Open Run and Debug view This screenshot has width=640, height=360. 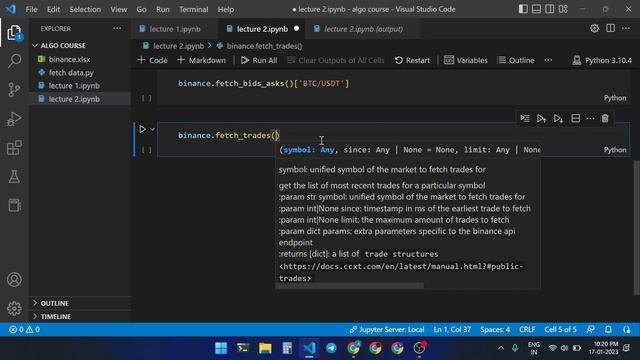click(14, 119)
